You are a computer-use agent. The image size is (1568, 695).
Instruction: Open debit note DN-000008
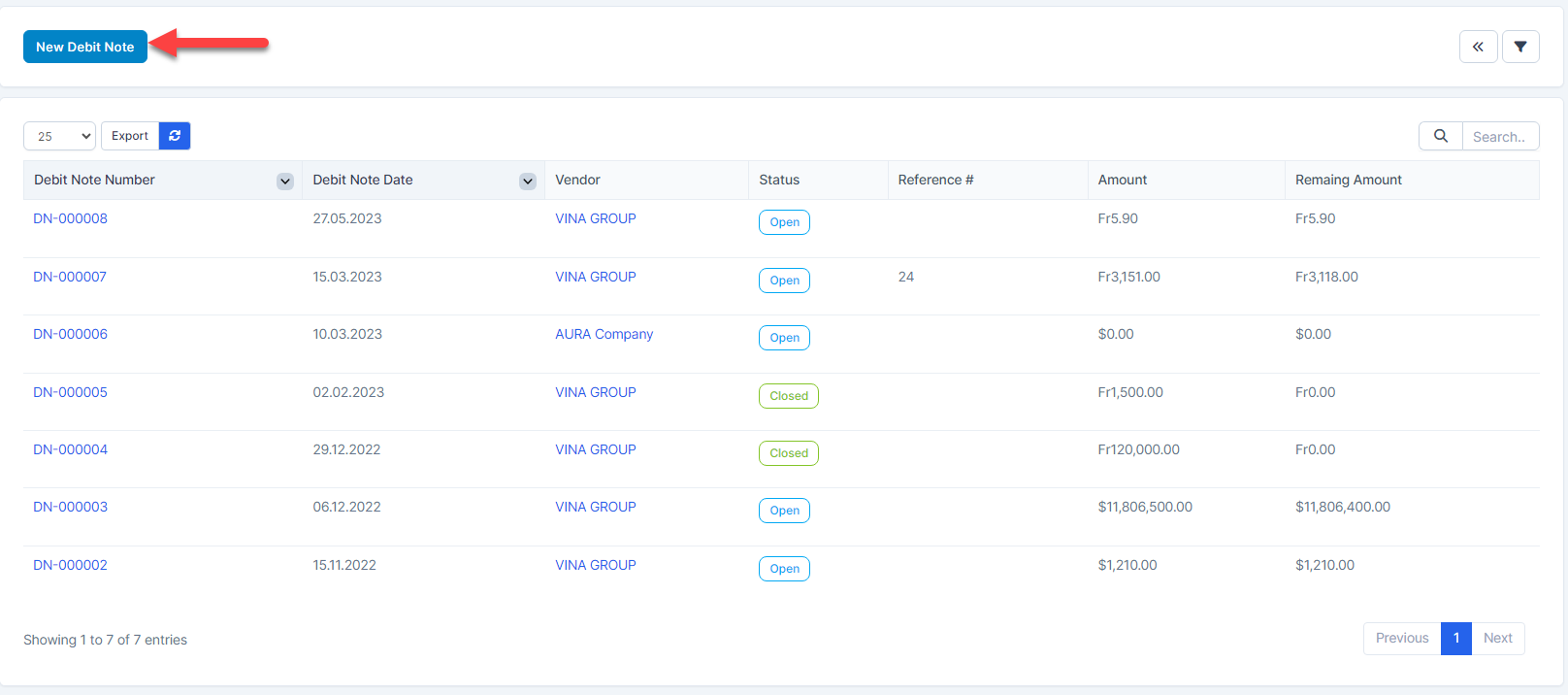(70, 218)
